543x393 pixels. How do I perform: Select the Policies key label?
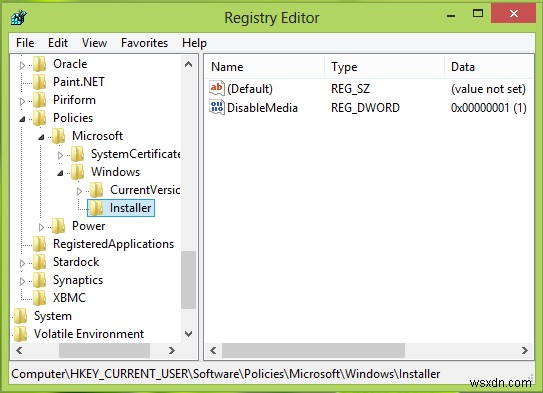73,118
